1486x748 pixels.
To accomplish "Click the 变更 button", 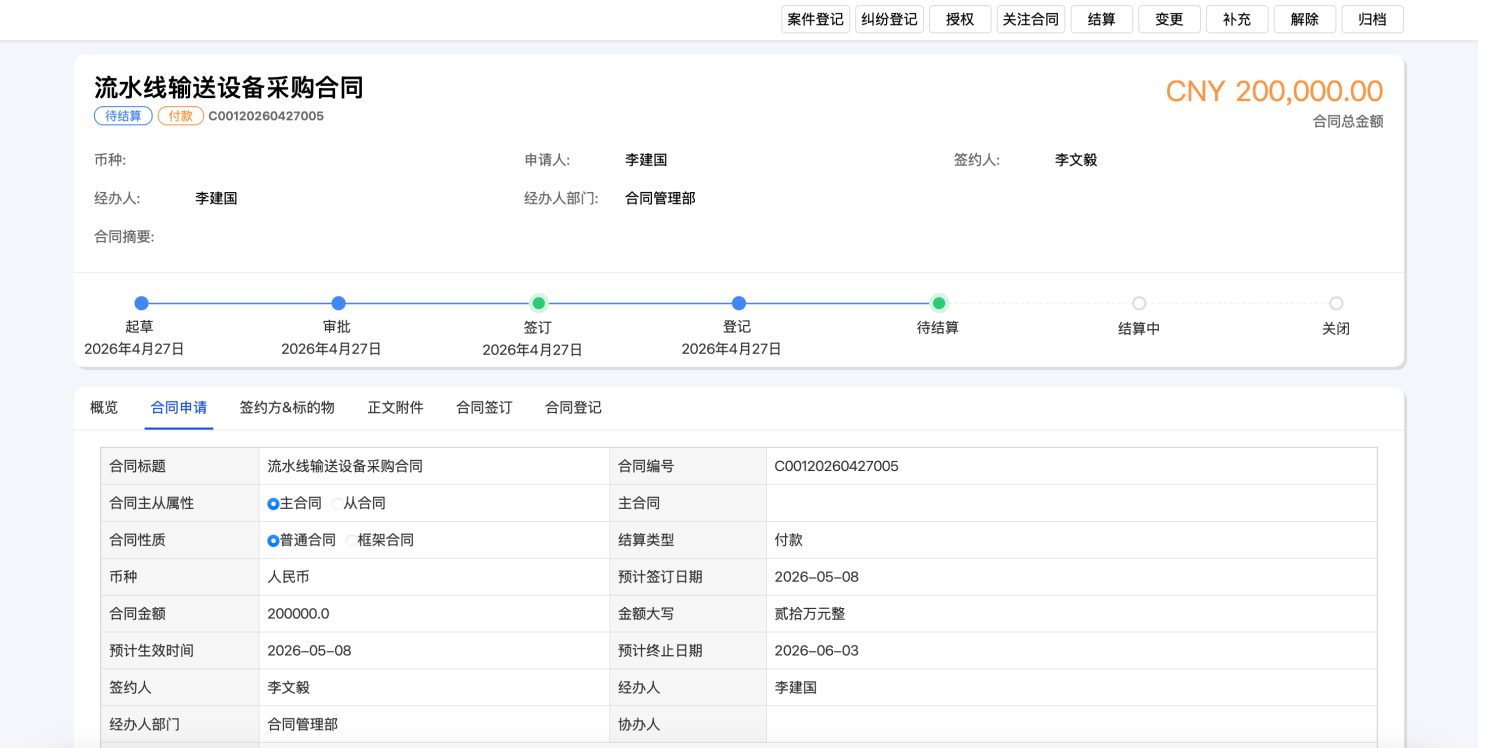I will 1169,19.
